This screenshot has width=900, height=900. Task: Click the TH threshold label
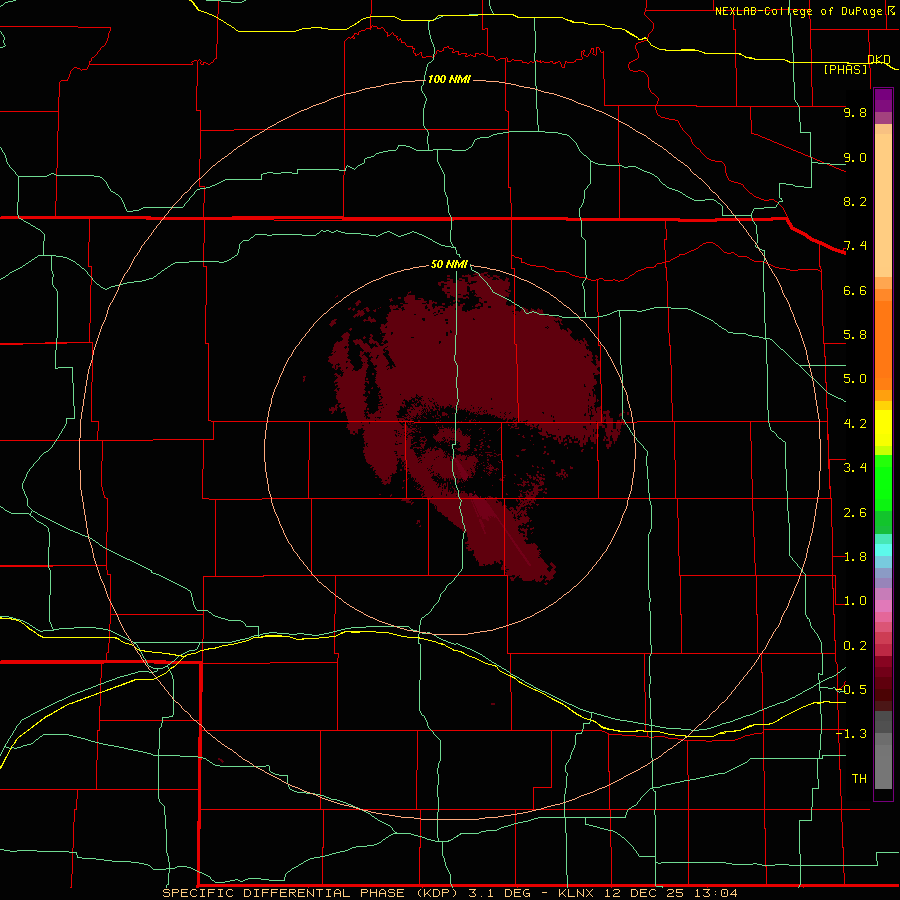coord(859,779)
